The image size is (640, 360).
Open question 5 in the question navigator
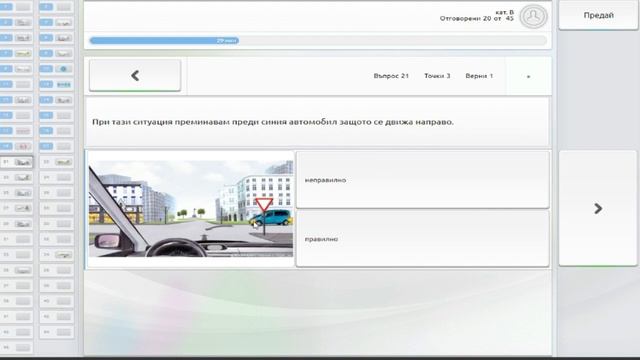click(16, 38)
